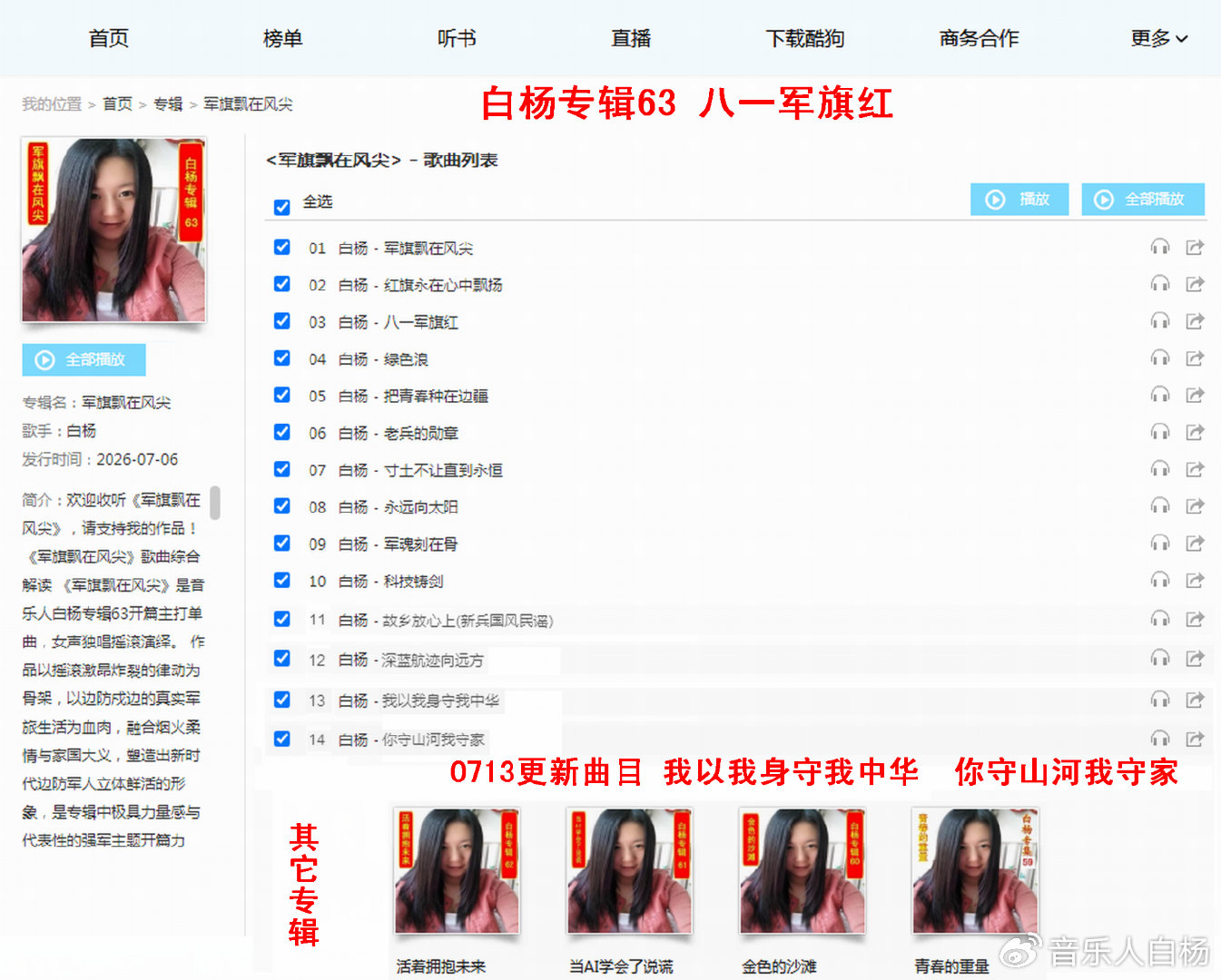This screenshot has height=980, width=1221.
Task: Share the song 深蓝航迹向远方
Action: tap(1195, 658)
